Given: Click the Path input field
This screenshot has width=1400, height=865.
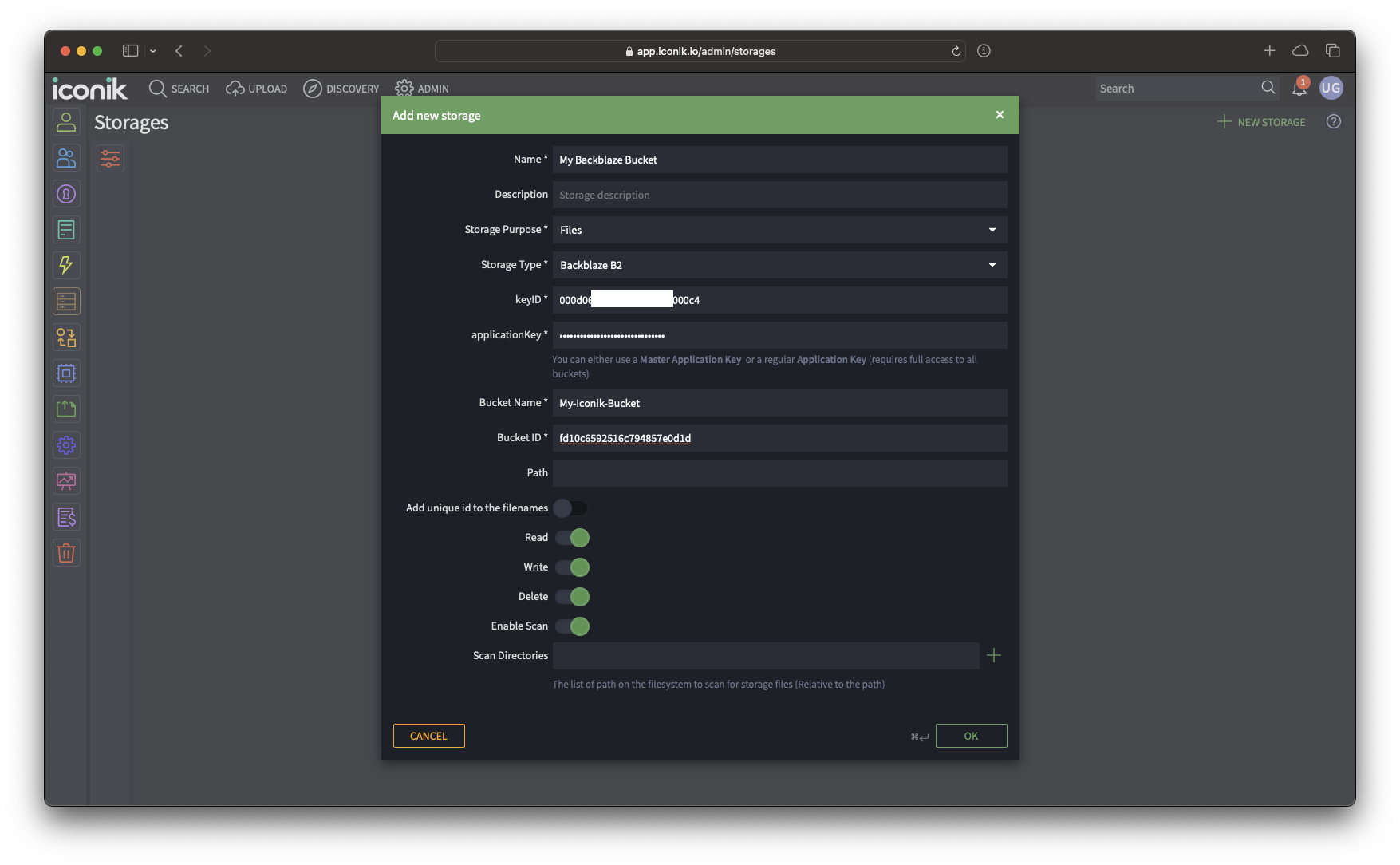Looking at the screenshot, I should pos(779,473).
